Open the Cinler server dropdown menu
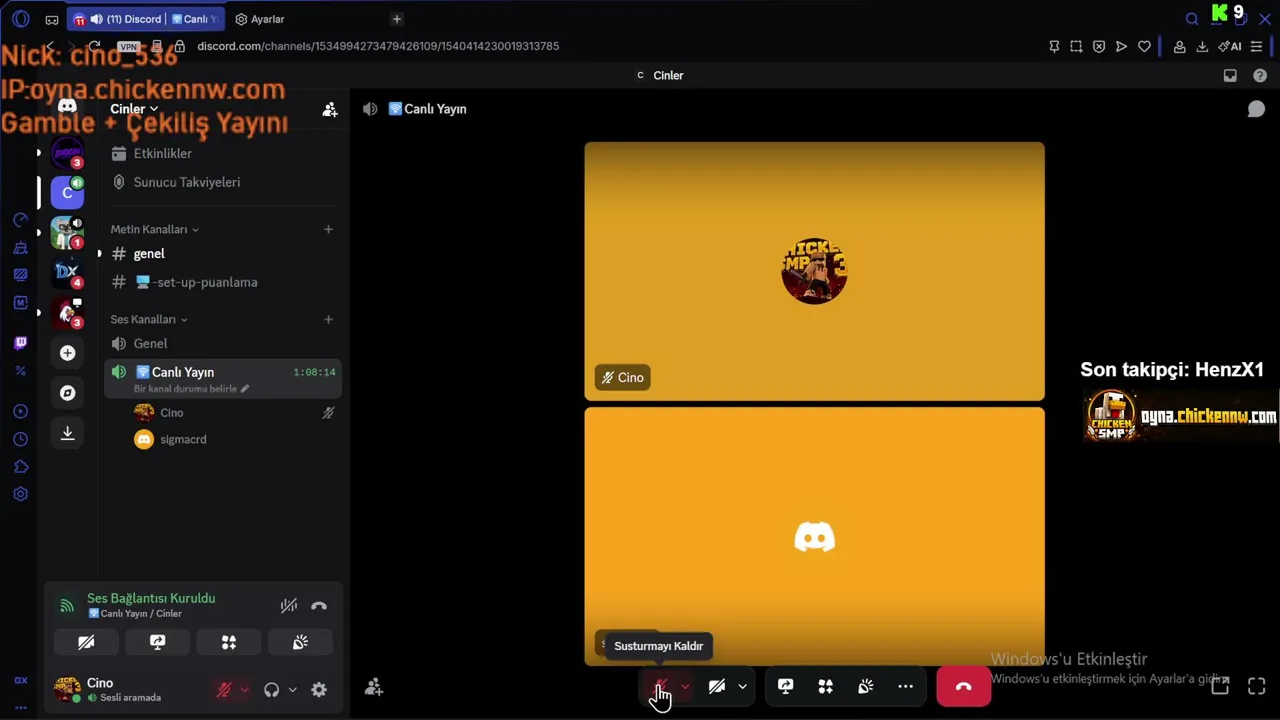 [134, 109]
